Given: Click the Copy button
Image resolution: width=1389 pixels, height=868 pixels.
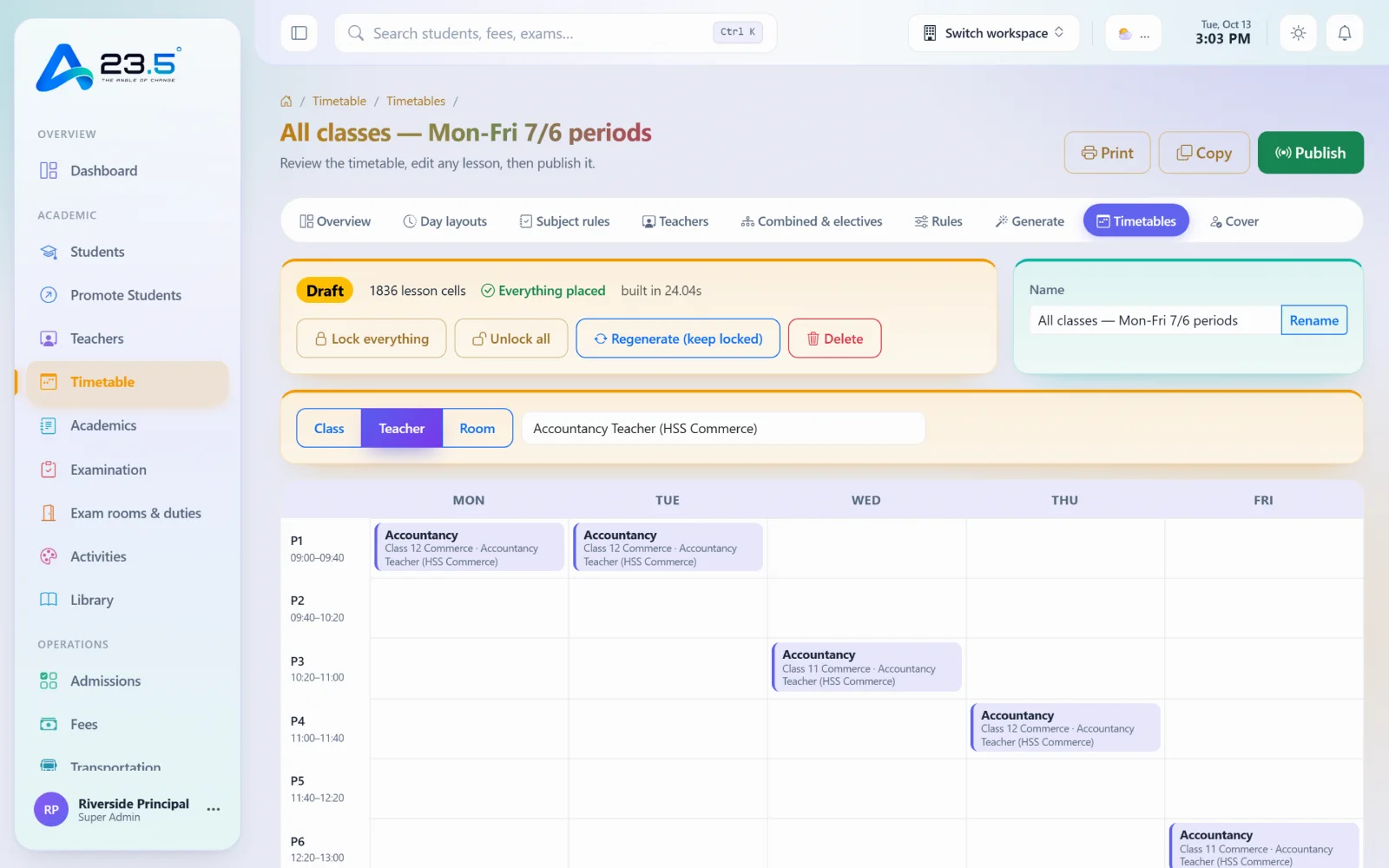Looking at the screenshot, I should pos(1204,153).
